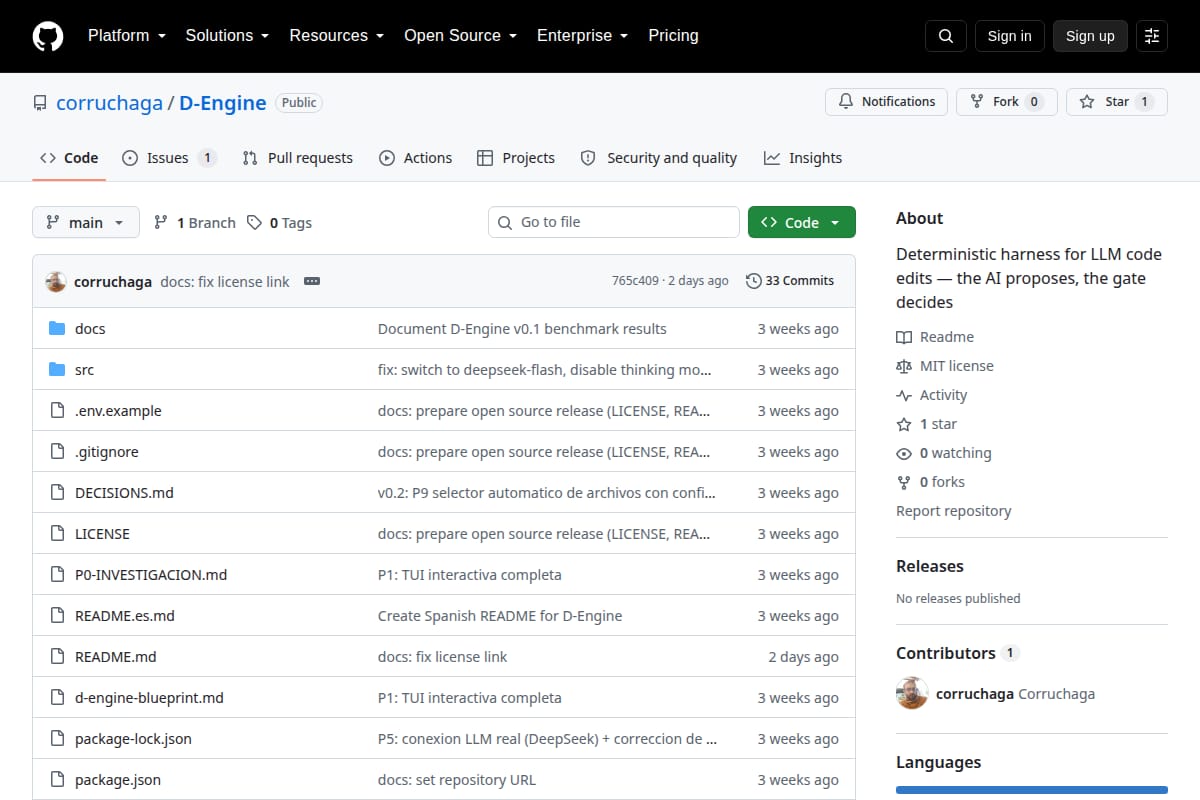Screen dimensions: 1200x800
Task: Open the Security and quality tab
Action: (659, 158)
